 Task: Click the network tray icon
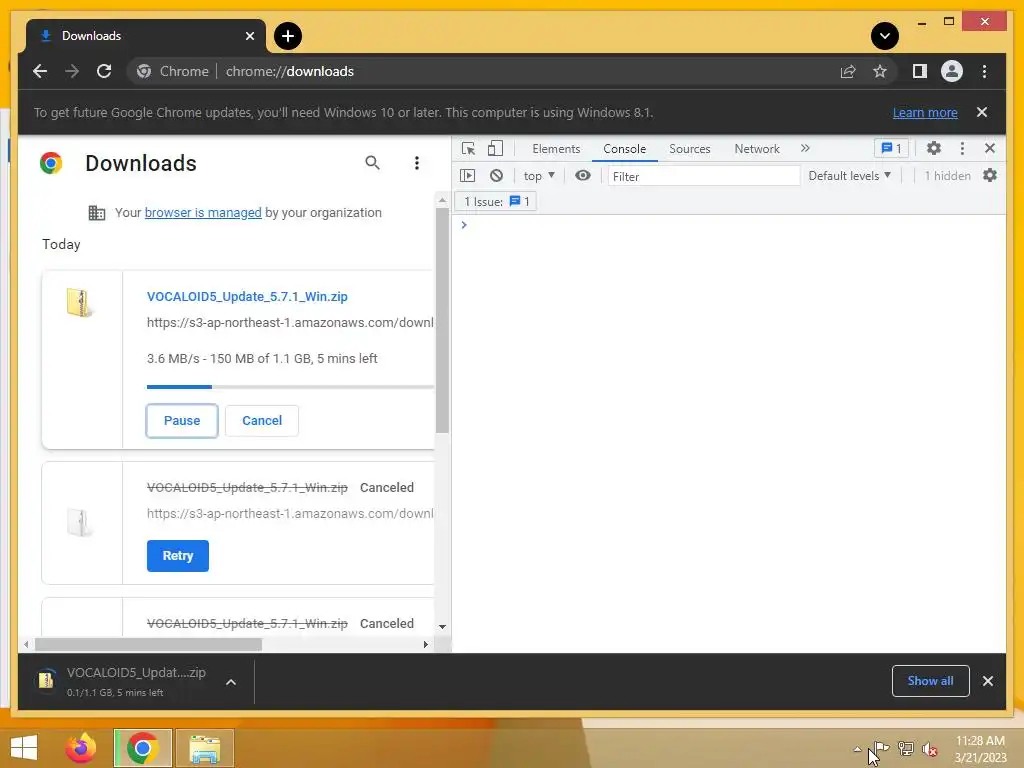coord(906,749)
